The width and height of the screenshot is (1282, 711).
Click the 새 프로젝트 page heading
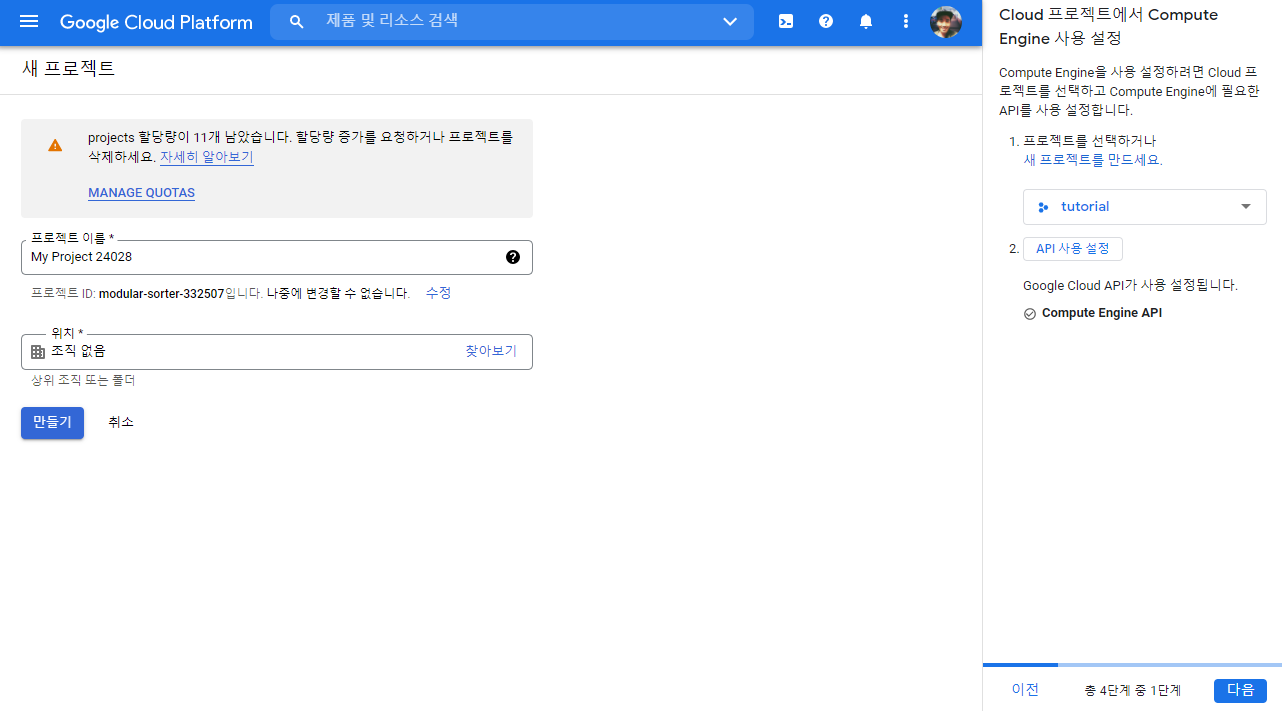click(x=69, y=69)
